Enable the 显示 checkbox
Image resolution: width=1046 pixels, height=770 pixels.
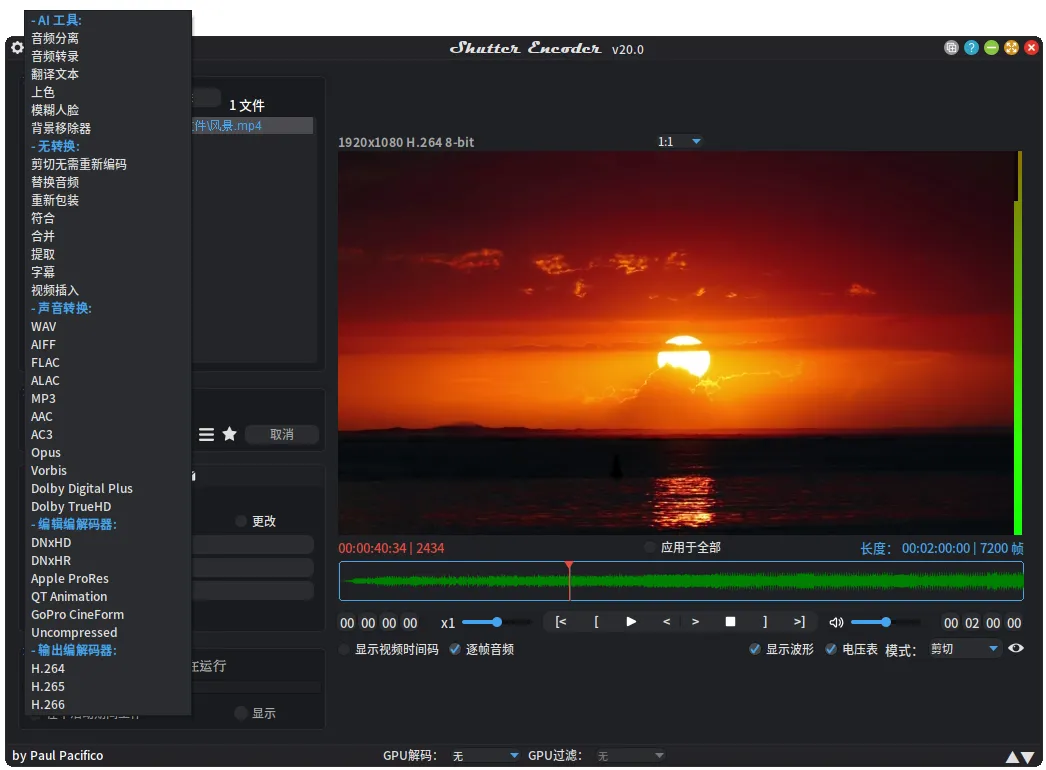pyautogui.click(x=241, y=713)
